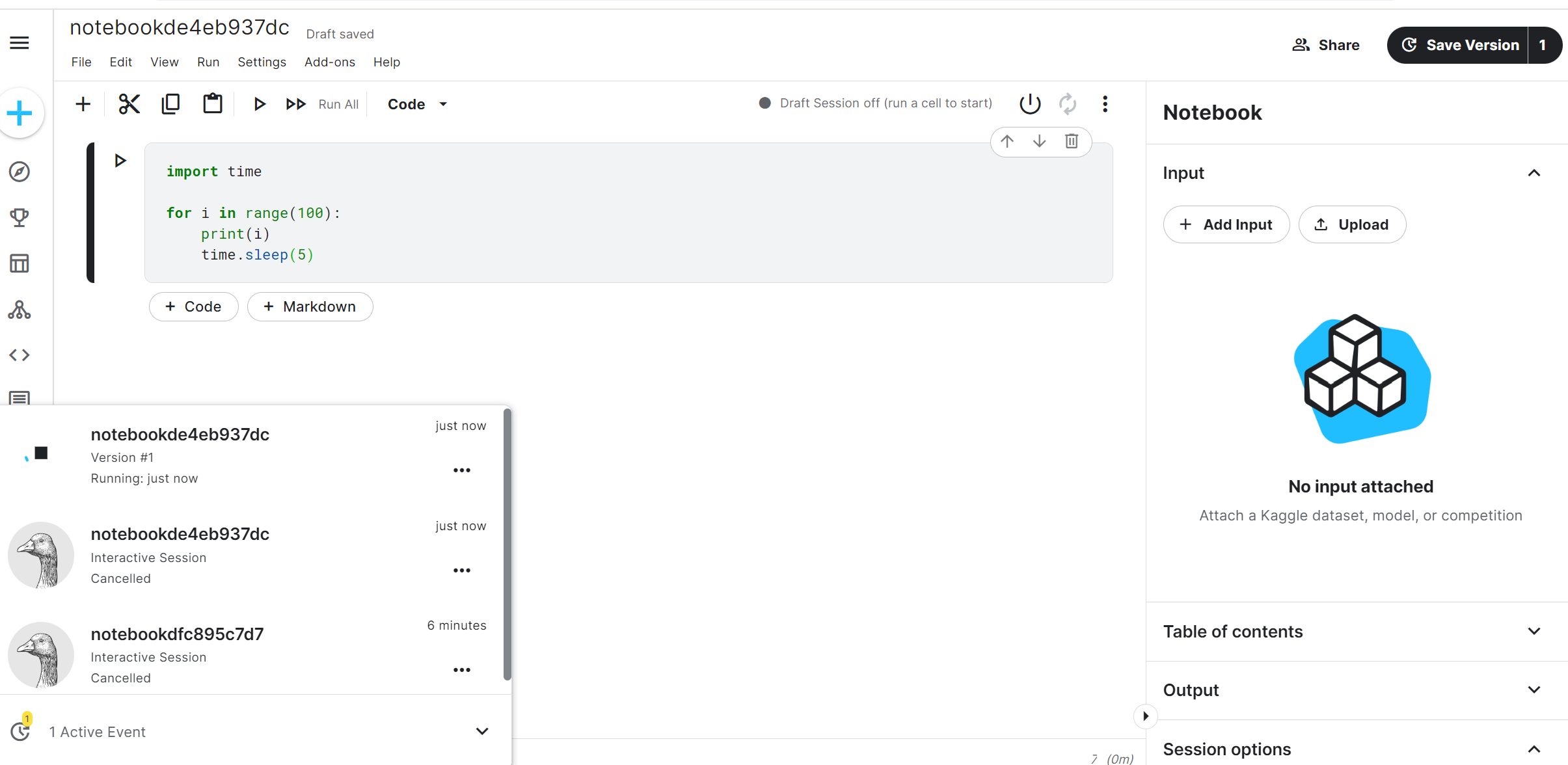Open Models via sidebar network icon
The image size is (1568, 765).
(x=20, y=310)
